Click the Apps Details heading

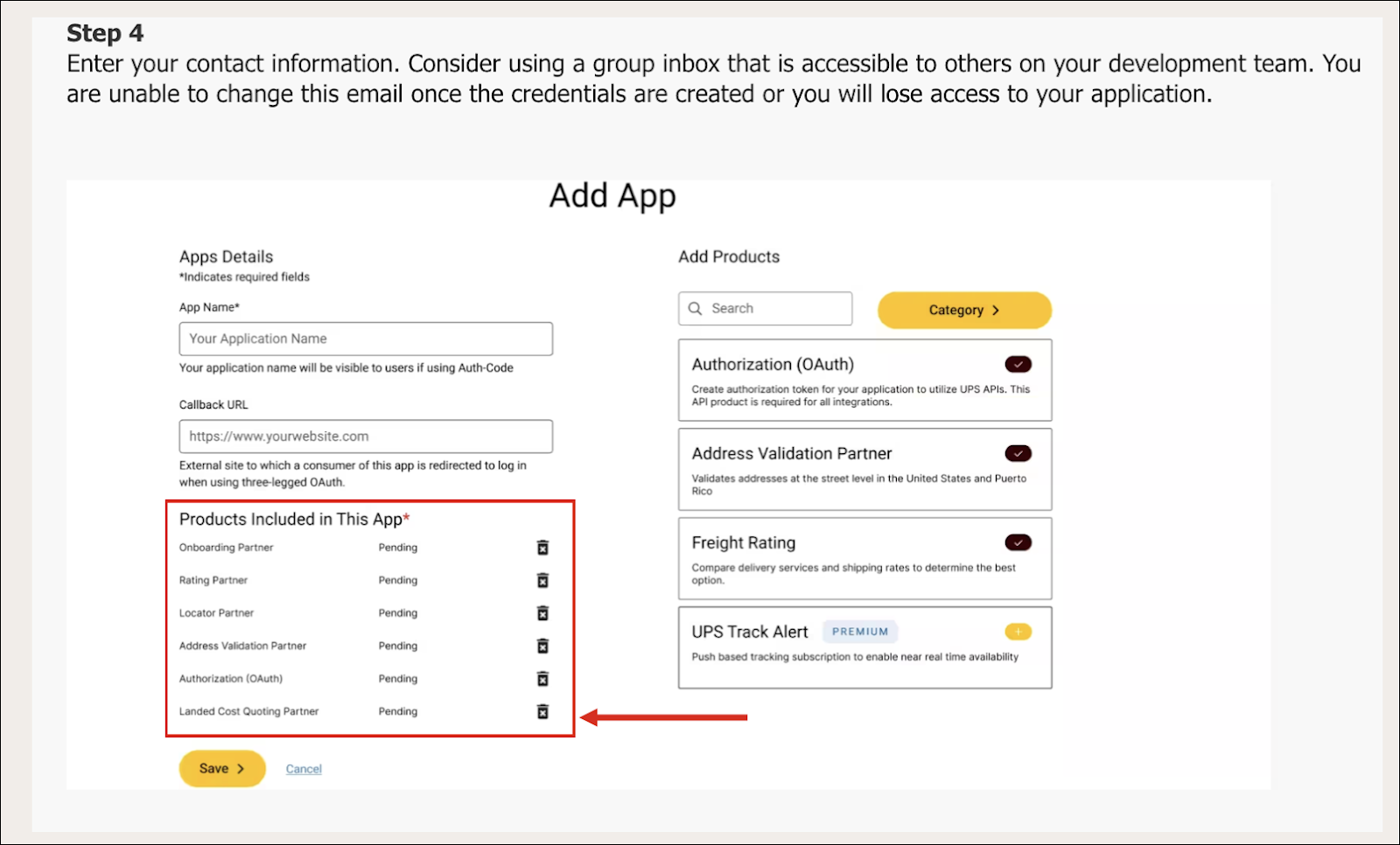pyautogui.click(x=226, y=256)
